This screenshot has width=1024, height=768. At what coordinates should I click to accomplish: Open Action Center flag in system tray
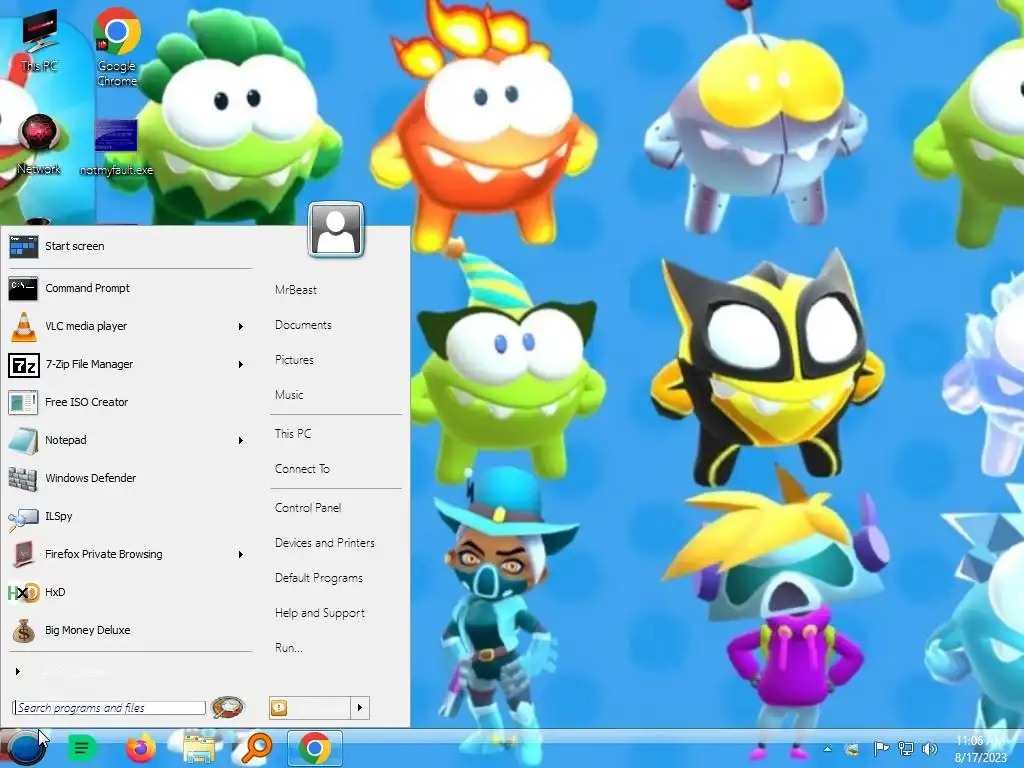pyautogui.click(x=881, y=748)
